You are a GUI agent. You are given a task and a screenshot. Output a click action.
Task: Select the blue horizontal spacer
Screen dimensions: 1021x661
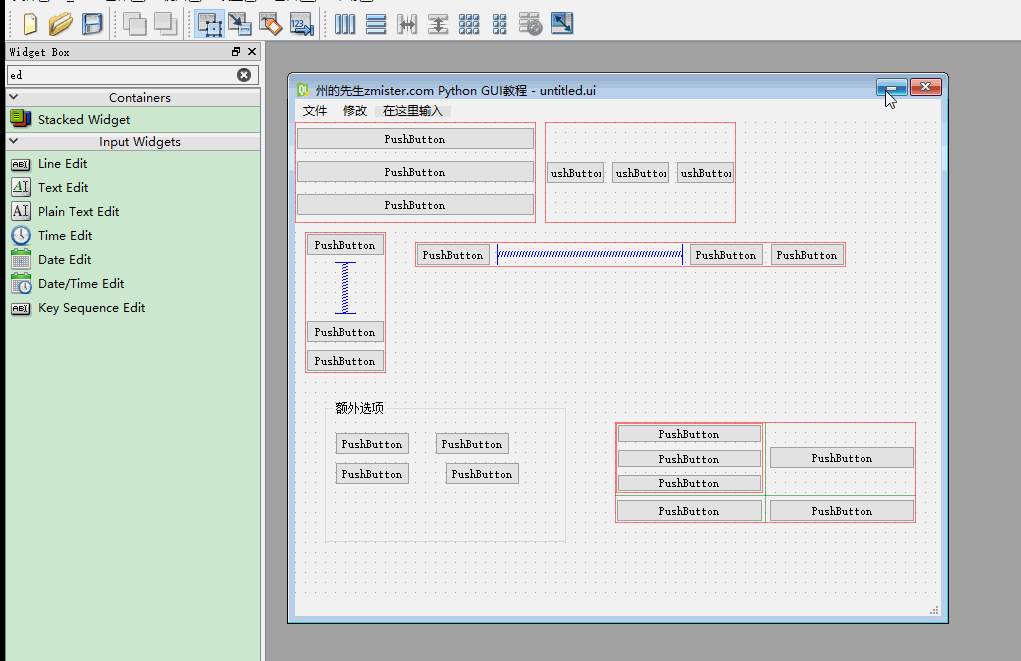pyautogui.click(x=590, y=255)
